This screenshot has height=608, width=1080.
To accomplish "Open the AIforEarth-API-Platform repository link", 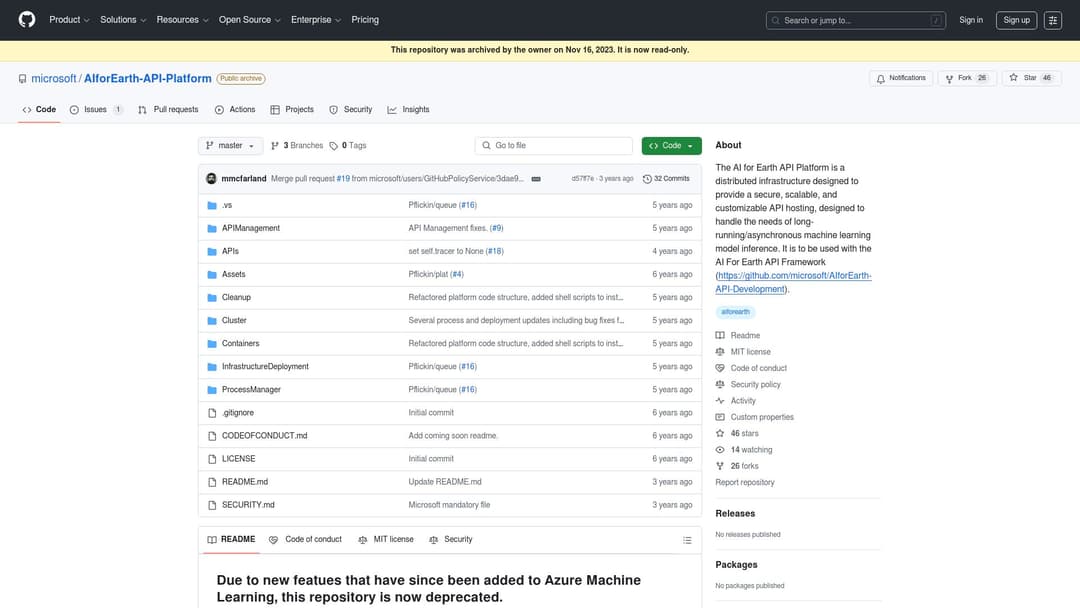I will click(147, 78).
